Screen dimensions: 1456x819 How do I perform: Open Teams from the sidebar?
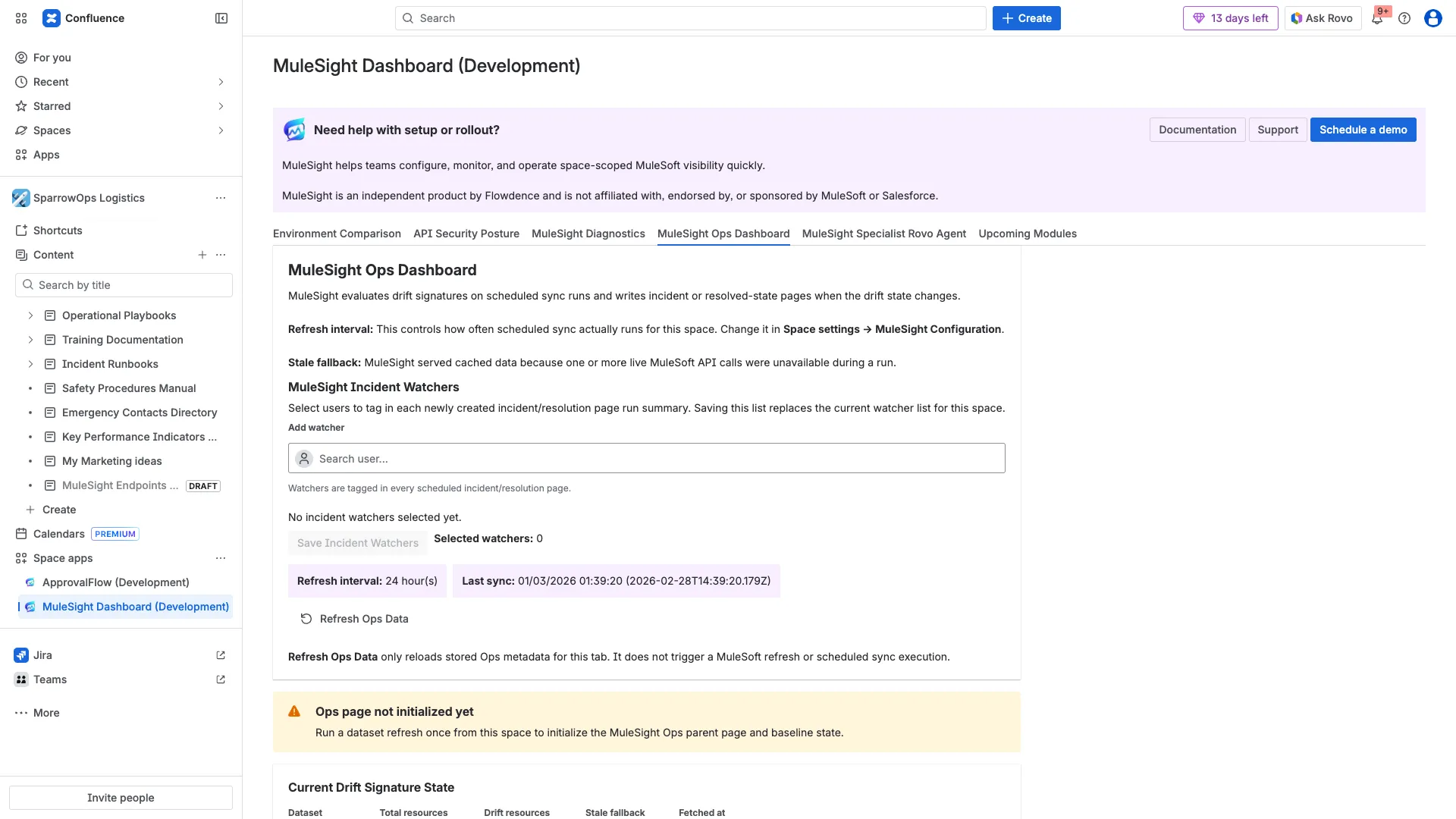50,679
